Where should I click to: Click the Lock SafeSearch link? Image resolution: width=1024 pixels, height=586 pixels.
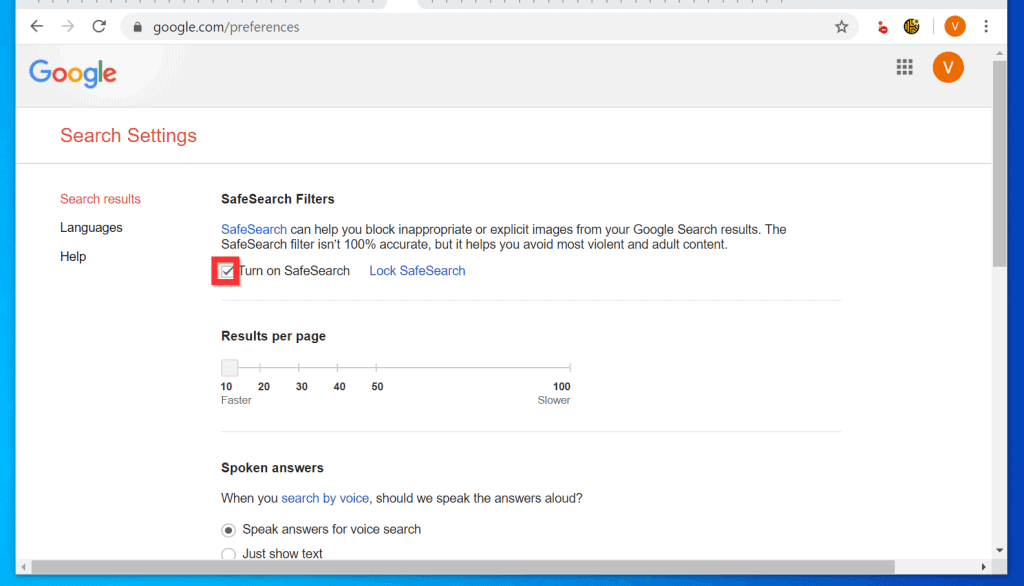(417, 271)
